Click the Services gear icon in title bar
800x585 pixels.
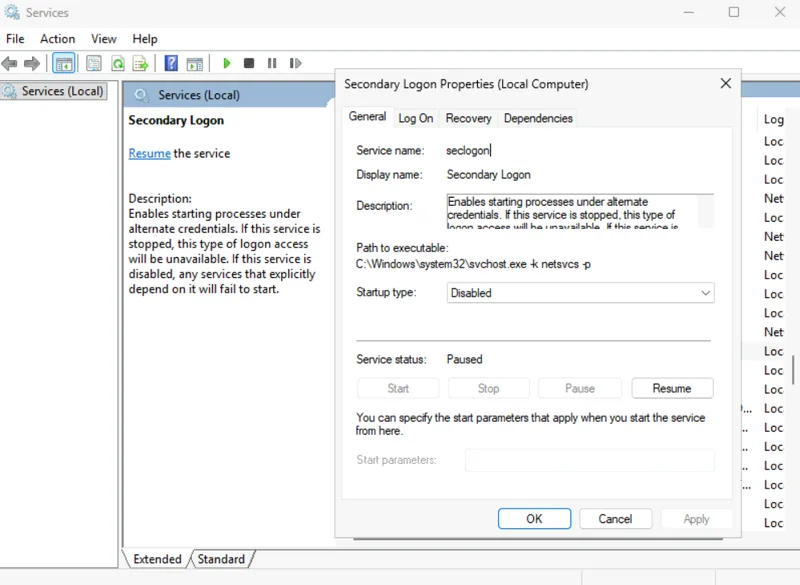coord(12,12)
